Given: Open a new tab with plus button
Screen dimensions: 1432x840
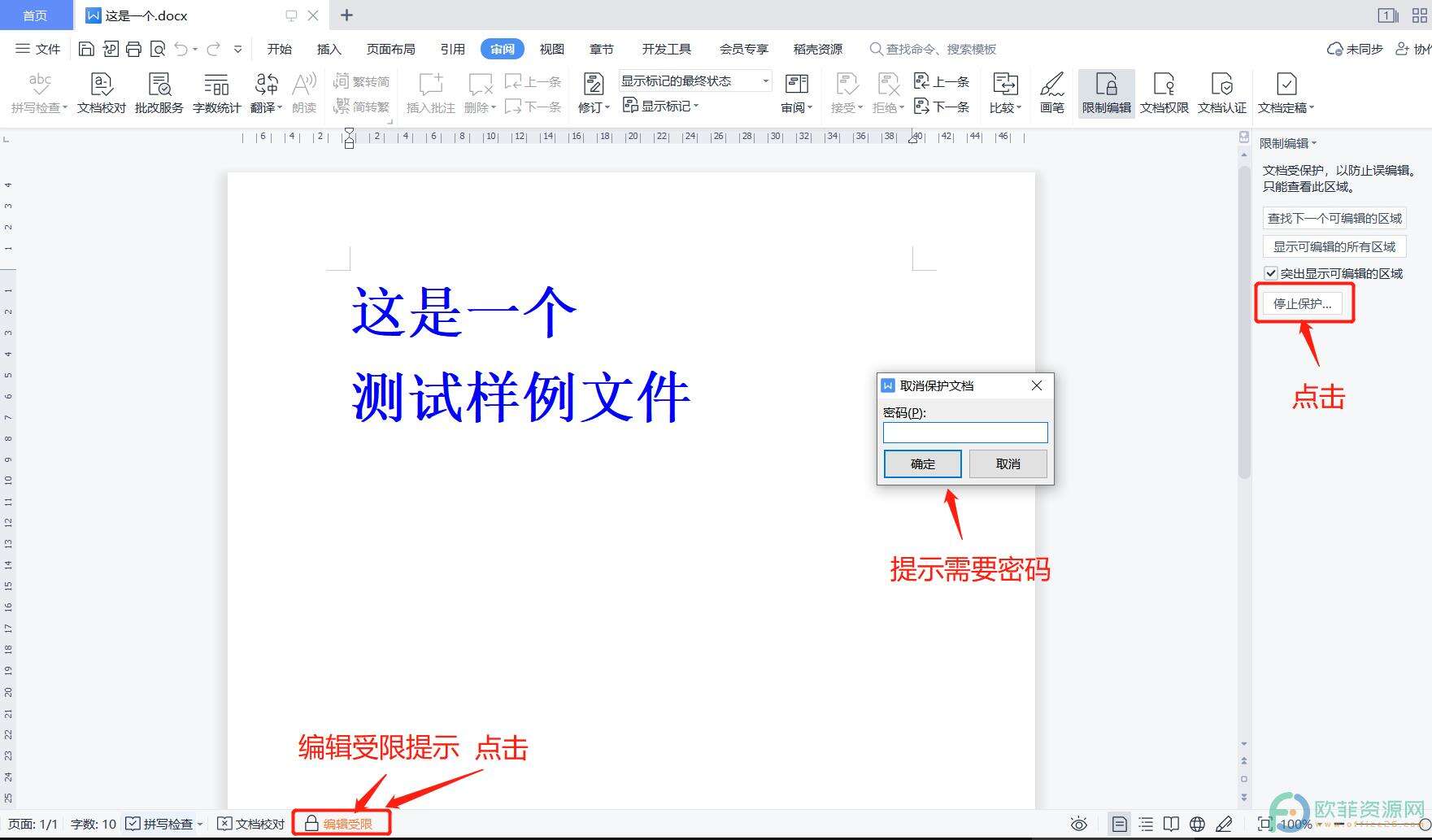Looking at the screenshot, I should point(346,15).
